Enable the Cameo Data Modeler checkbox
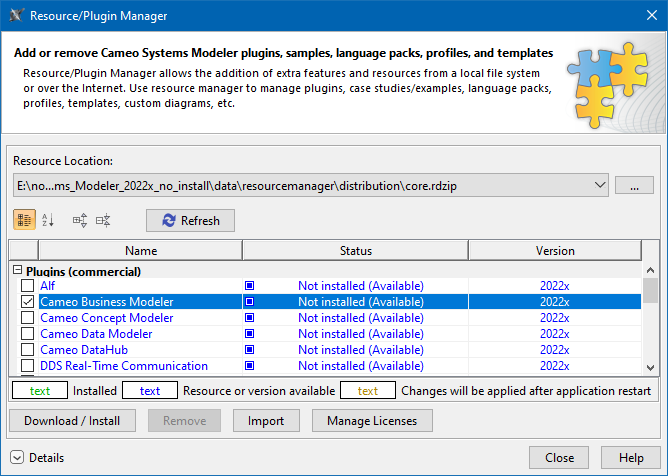 [28, 334]
